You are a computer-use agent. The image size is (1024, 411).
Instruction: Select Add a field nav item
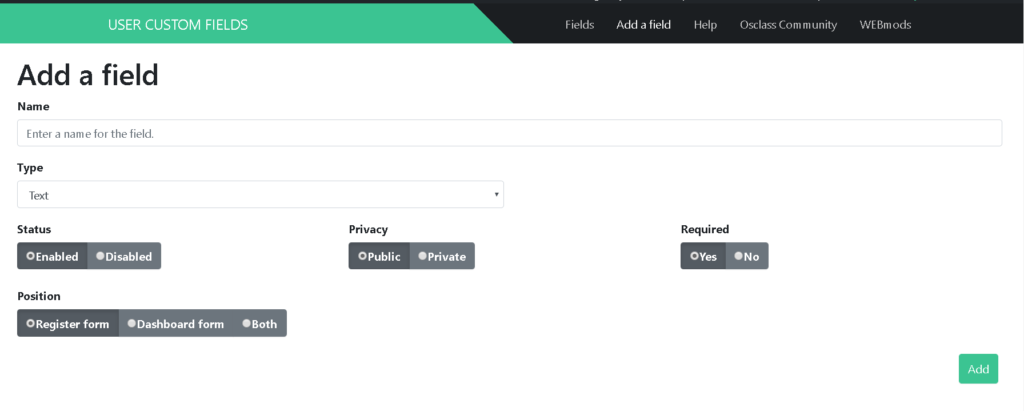pos(643,25)
